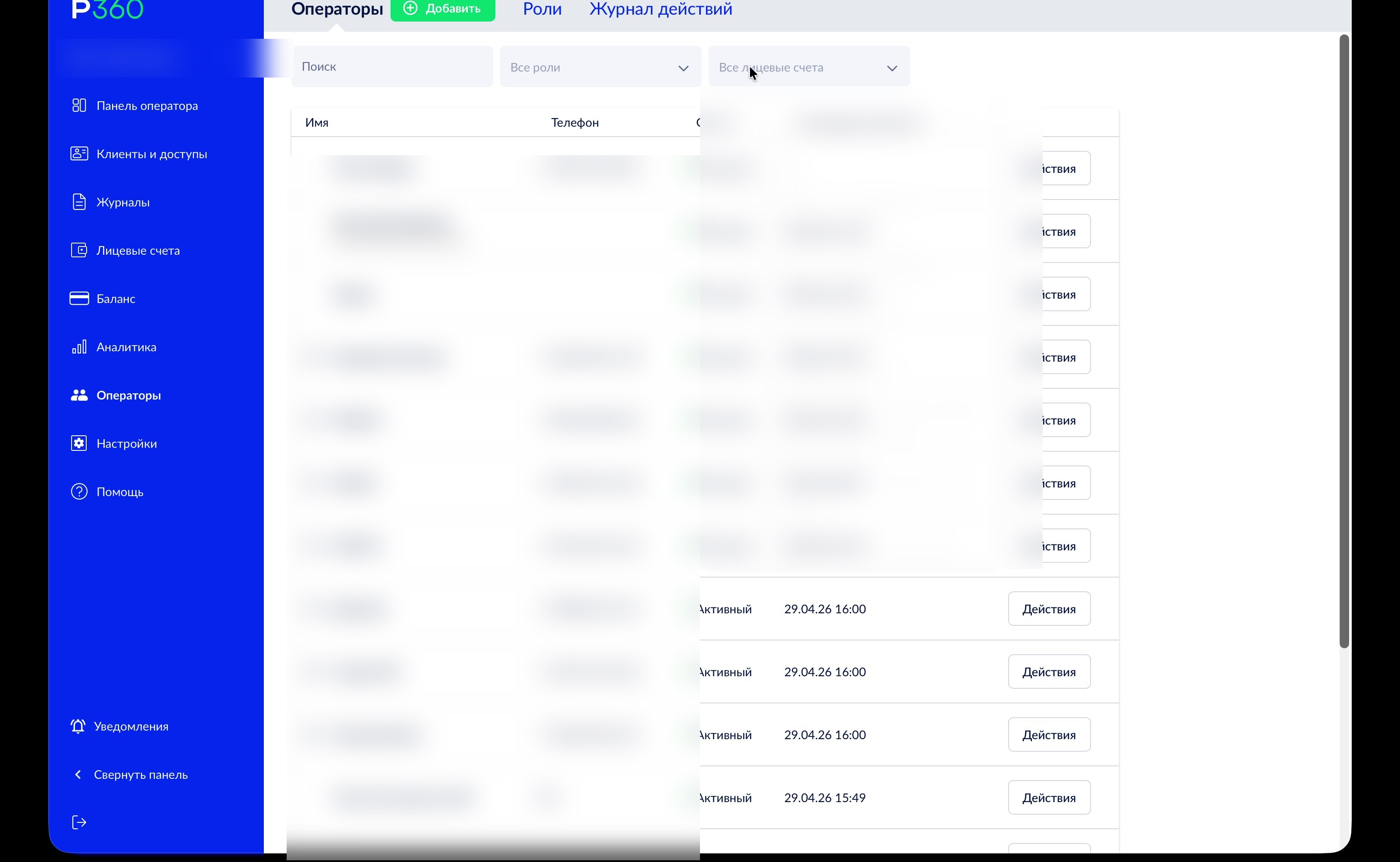Click the plus icon on Добавить button
Image resolution: width=1400 pixels, height=862 pixels.
point(410,8)
